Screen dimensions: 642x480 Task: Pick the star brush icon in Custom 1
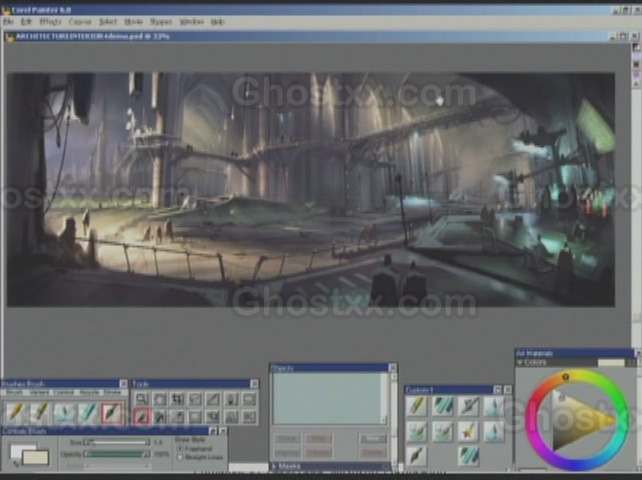(468, 432)
